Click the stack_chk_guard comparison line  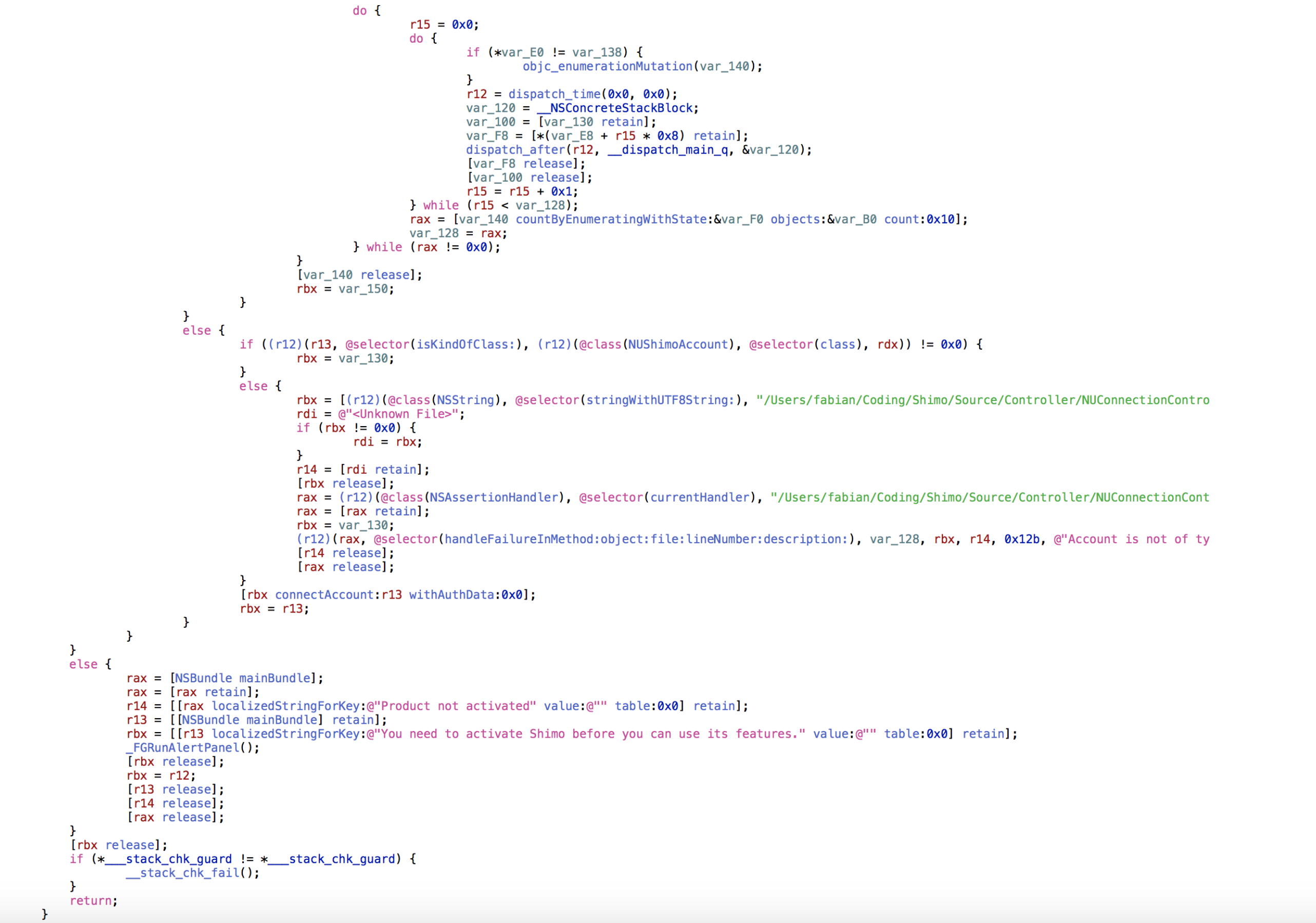point(242,859)
